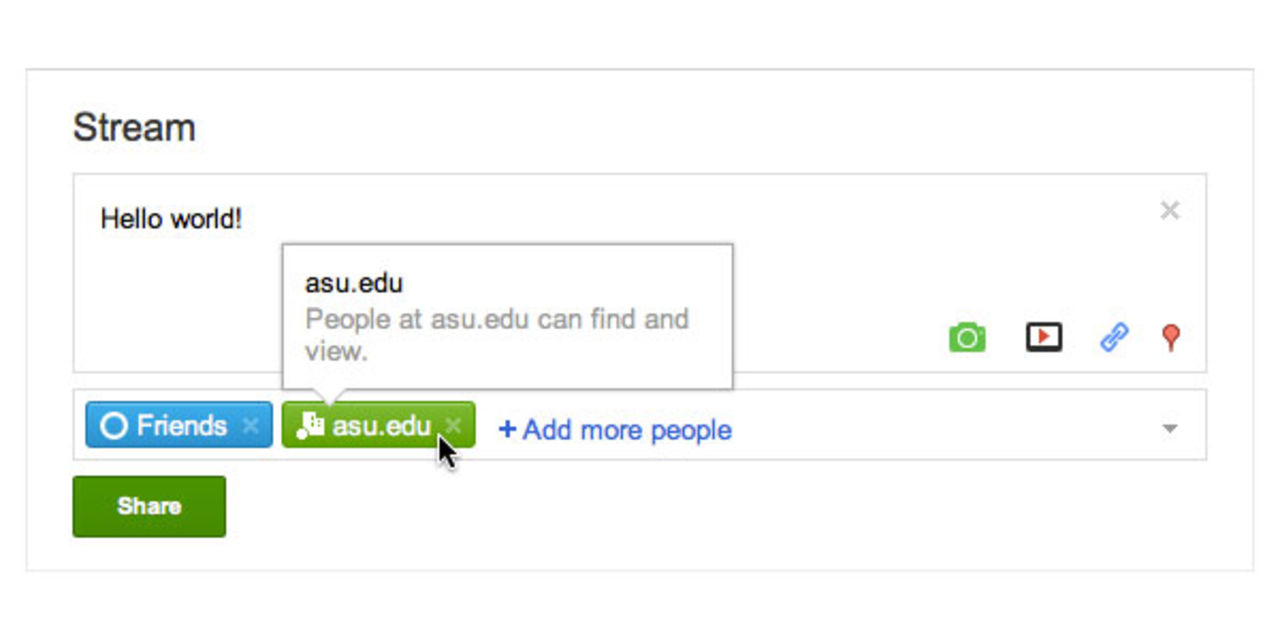Dismiss the post box with the X icon
The height and width of the screenshot is (640, 1280).
(x=1169, y=210)
